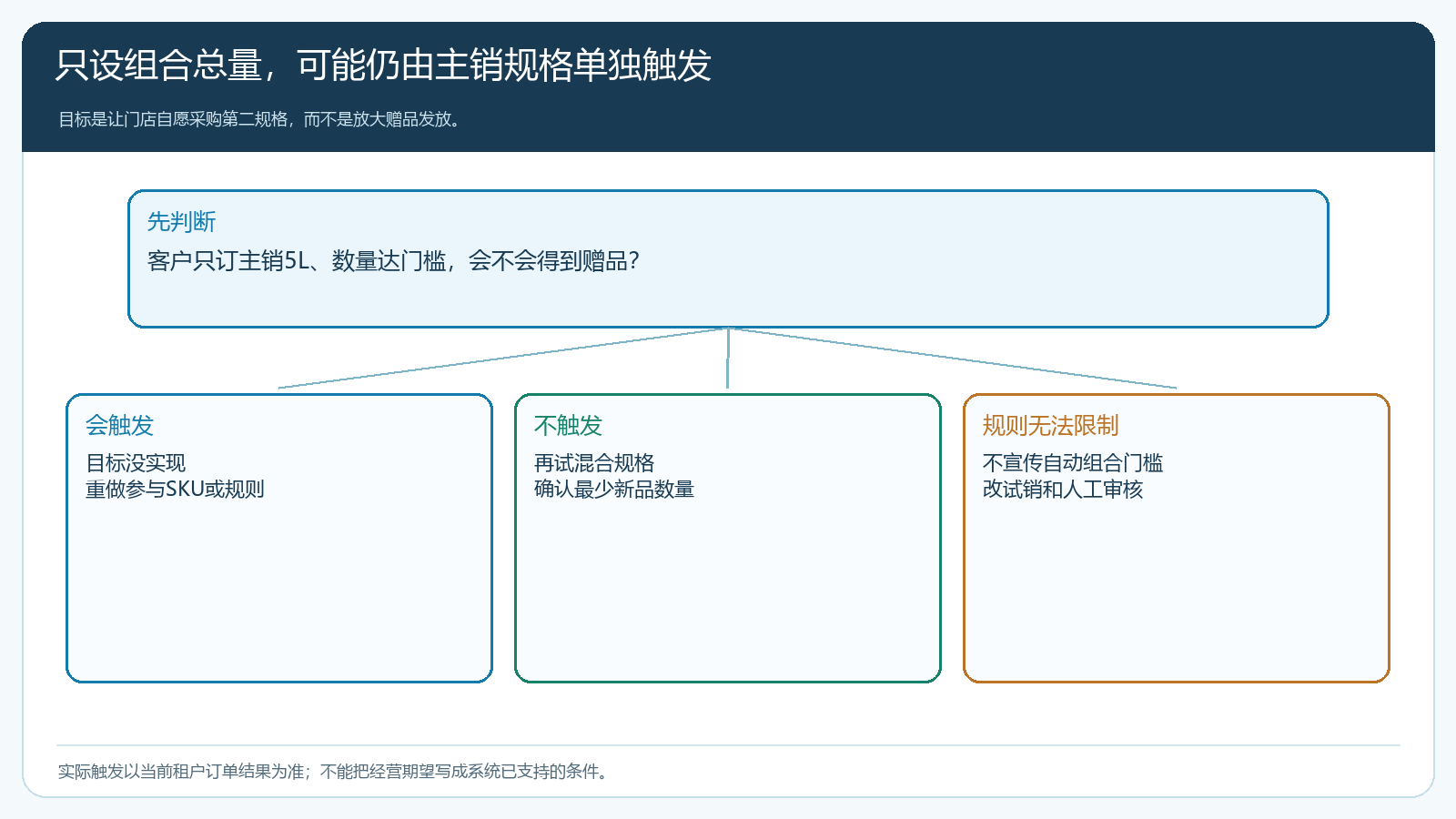Select the center vertical connector line
This screenshot has width=1456, height=819.
(x=728, y=358)
